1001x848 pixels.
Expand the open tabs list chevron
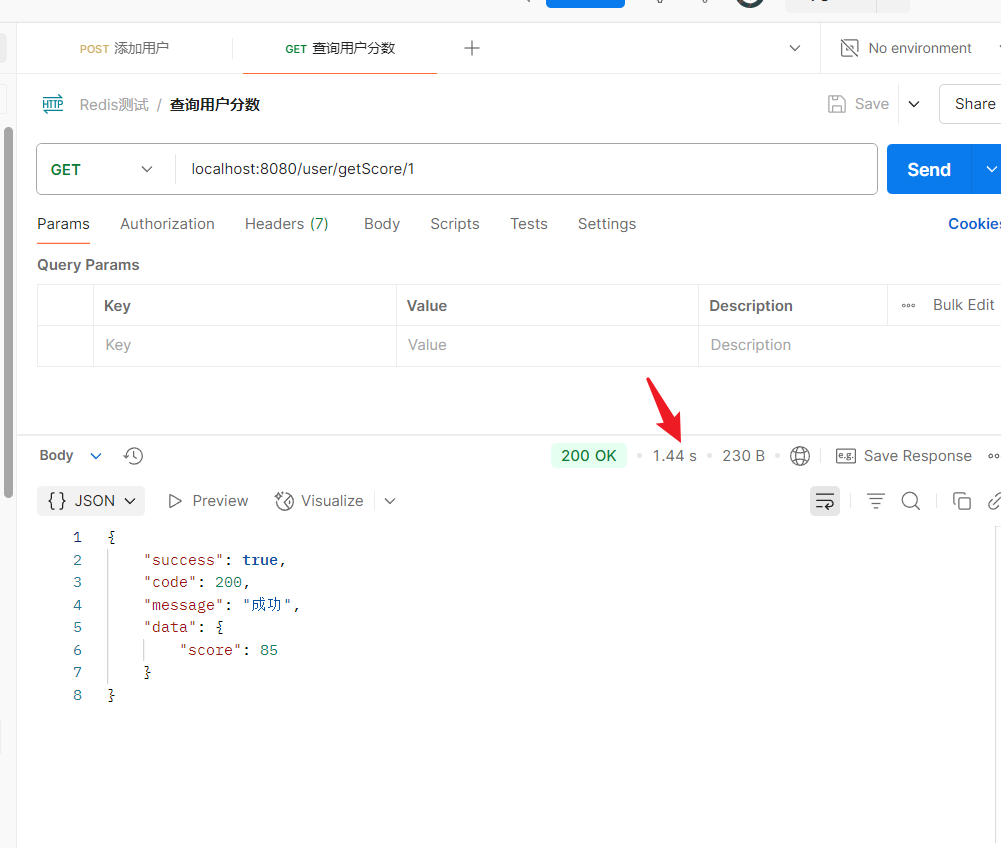click(795, 48)
